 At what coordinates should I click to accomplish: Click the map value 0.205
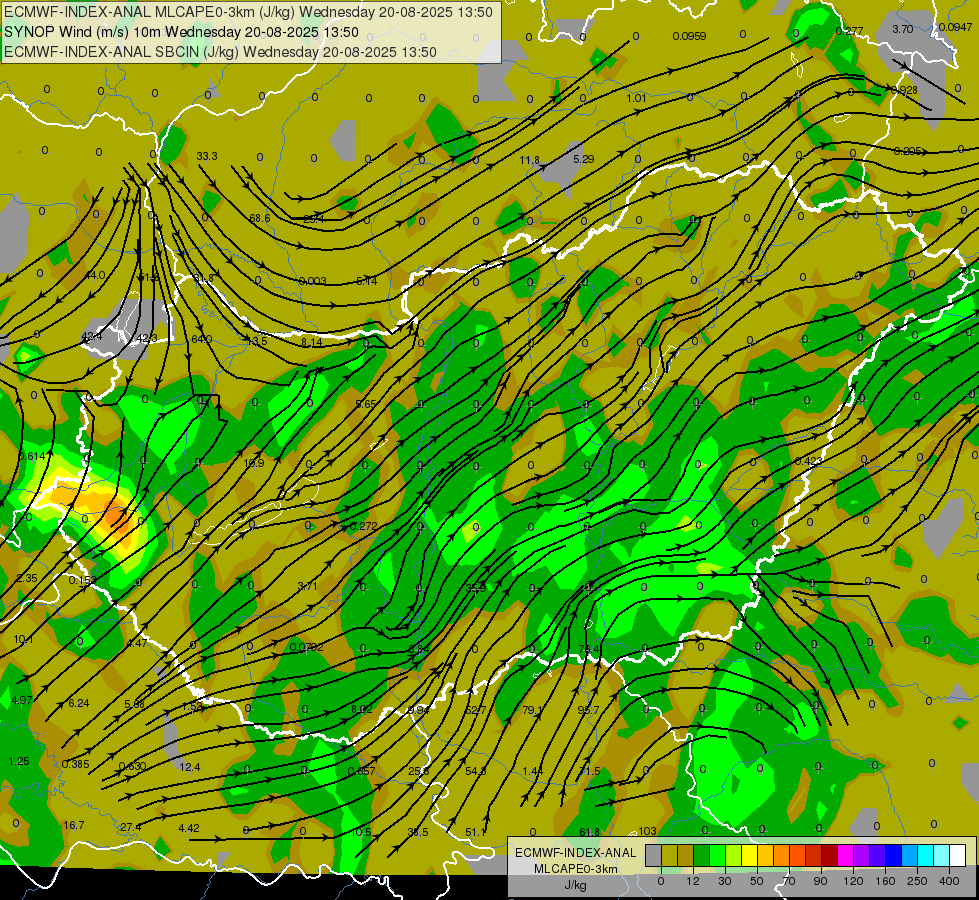click(907, 151)
